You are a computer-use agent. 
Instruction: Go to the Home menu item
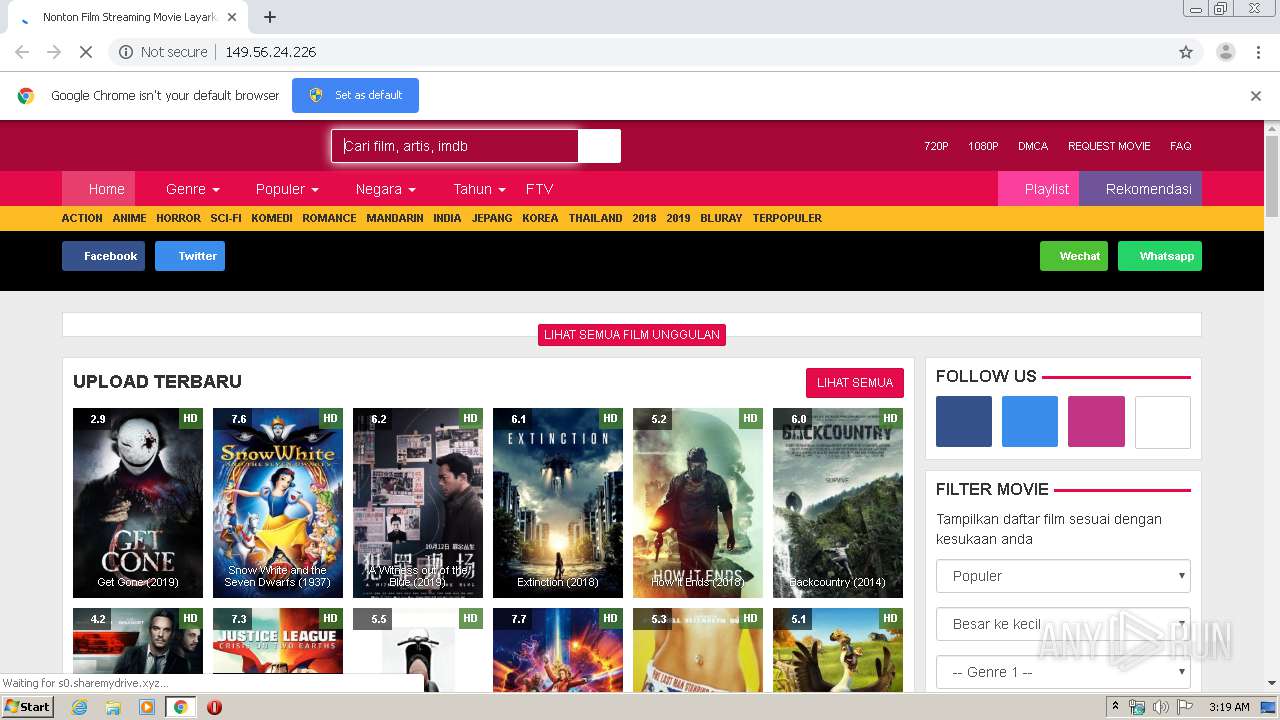[x=99, y=189]
